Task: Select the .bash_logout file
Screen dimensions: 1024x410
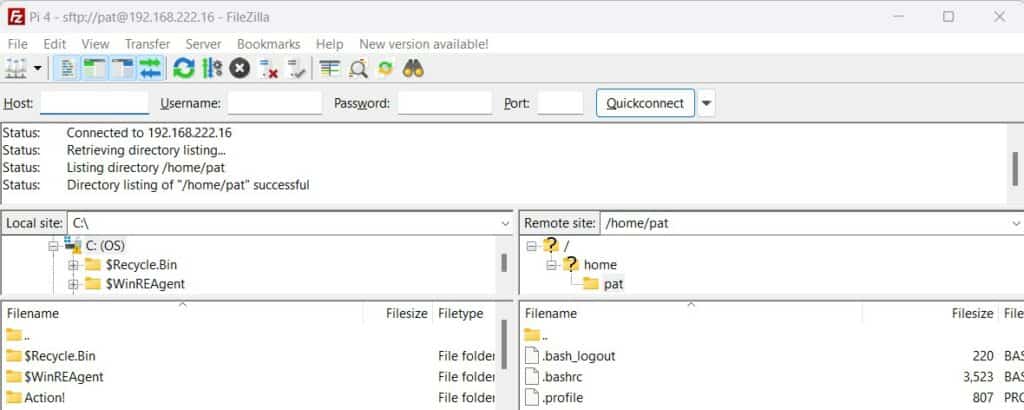Action: [x=579, y=356]
